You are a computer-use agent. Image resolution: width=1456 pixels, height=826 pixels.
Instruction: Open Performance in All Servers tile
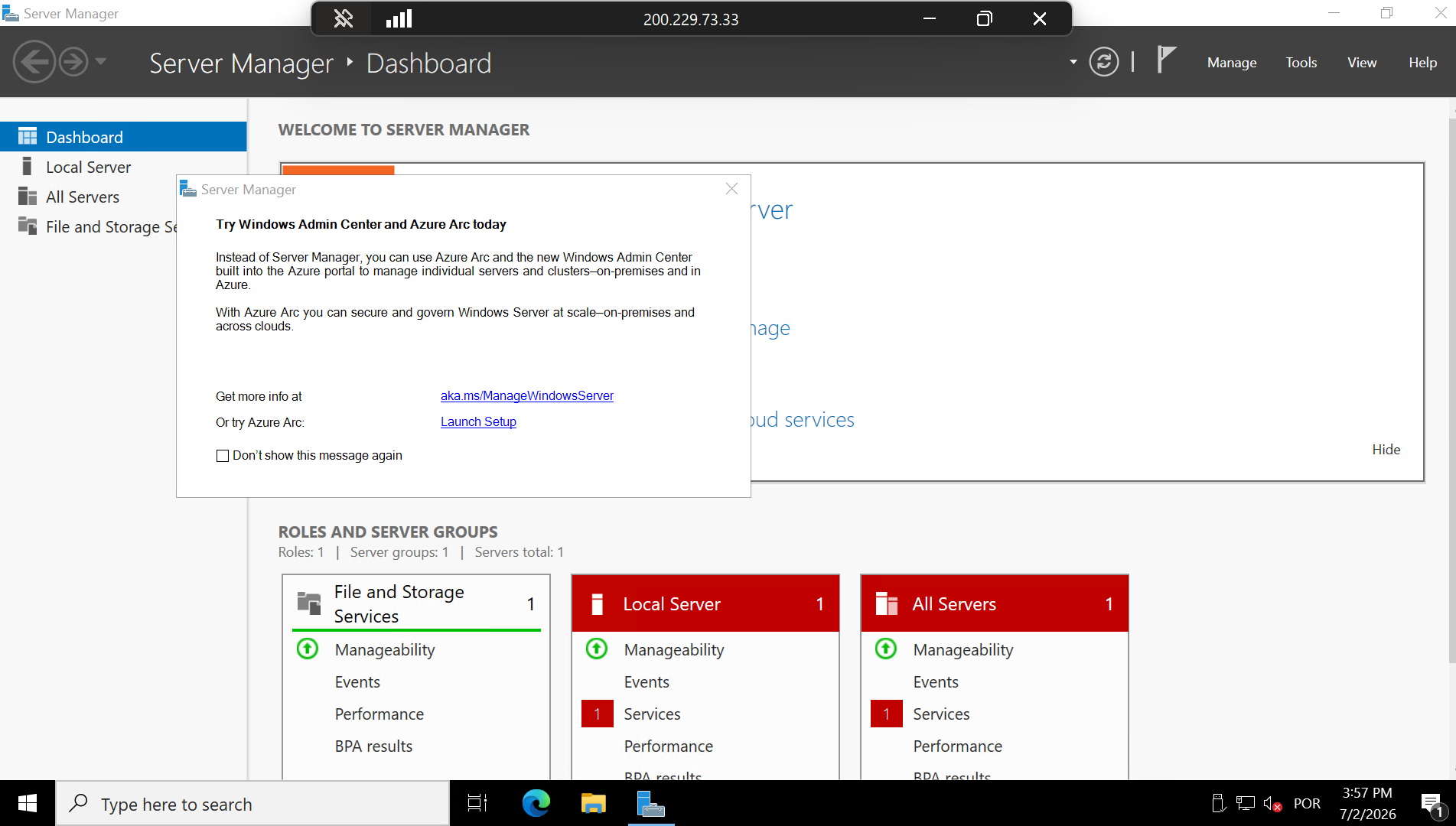tap(958, 746)
